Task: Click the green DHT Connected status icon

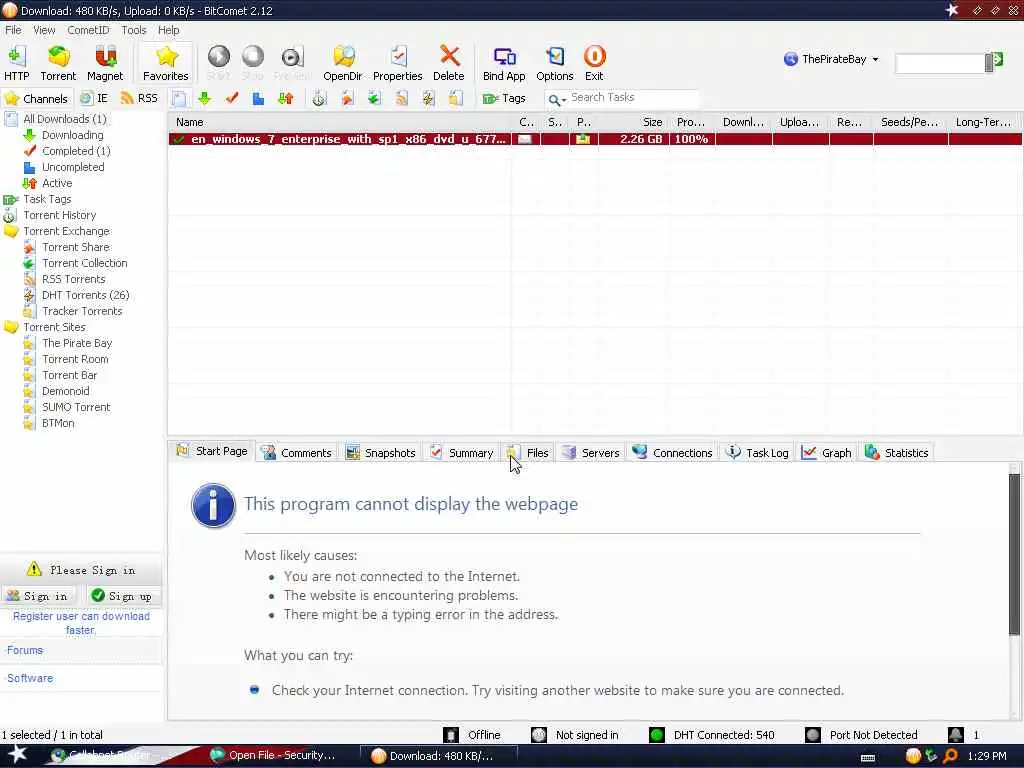Action: click(657, 735)
